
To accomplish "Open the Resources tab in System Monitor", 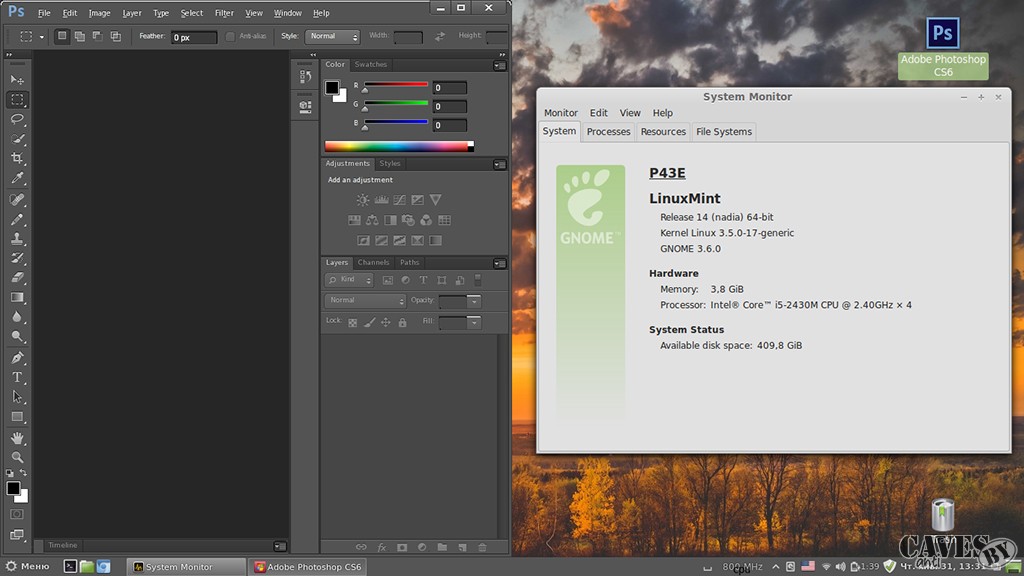I will click(663, 132).
